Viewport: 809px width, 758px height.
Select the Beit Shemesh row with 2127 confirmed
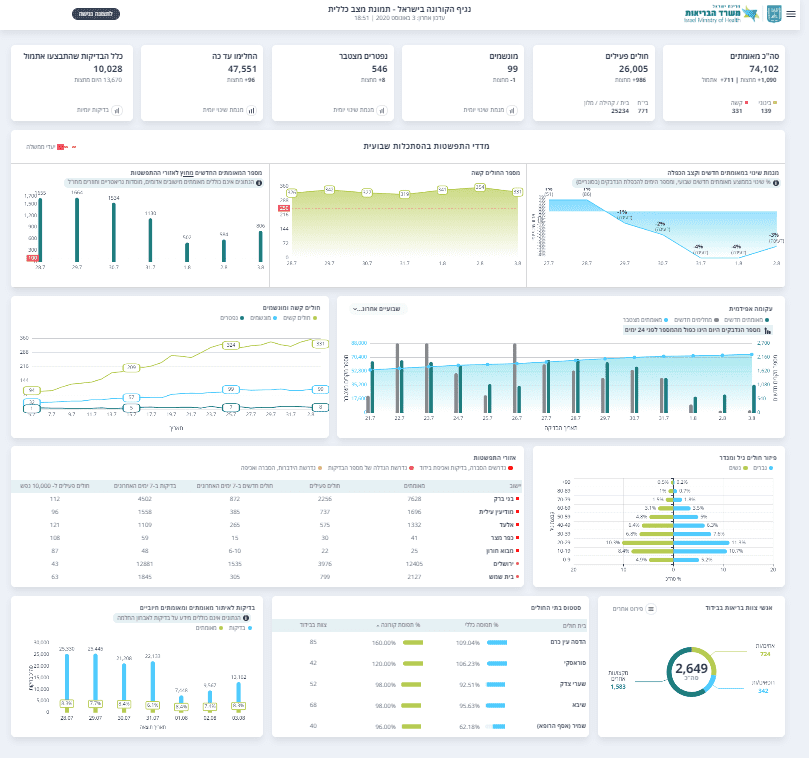(267, 577)
